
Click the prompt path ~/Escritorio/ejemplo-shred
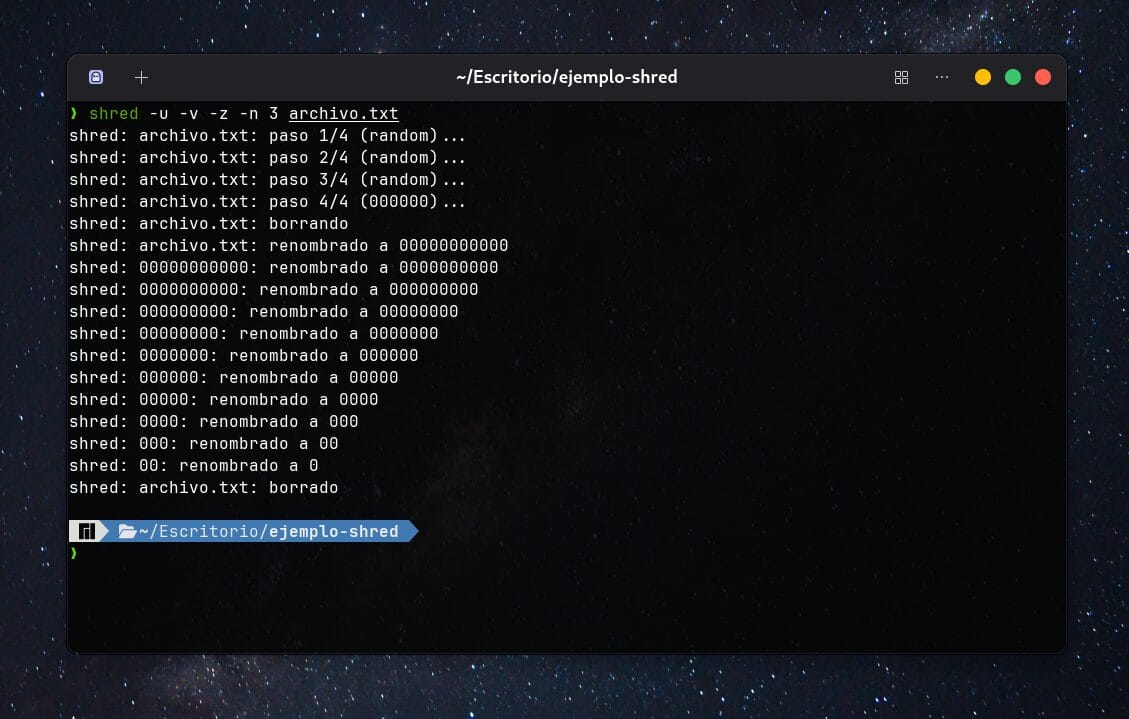tap(269, 531)
